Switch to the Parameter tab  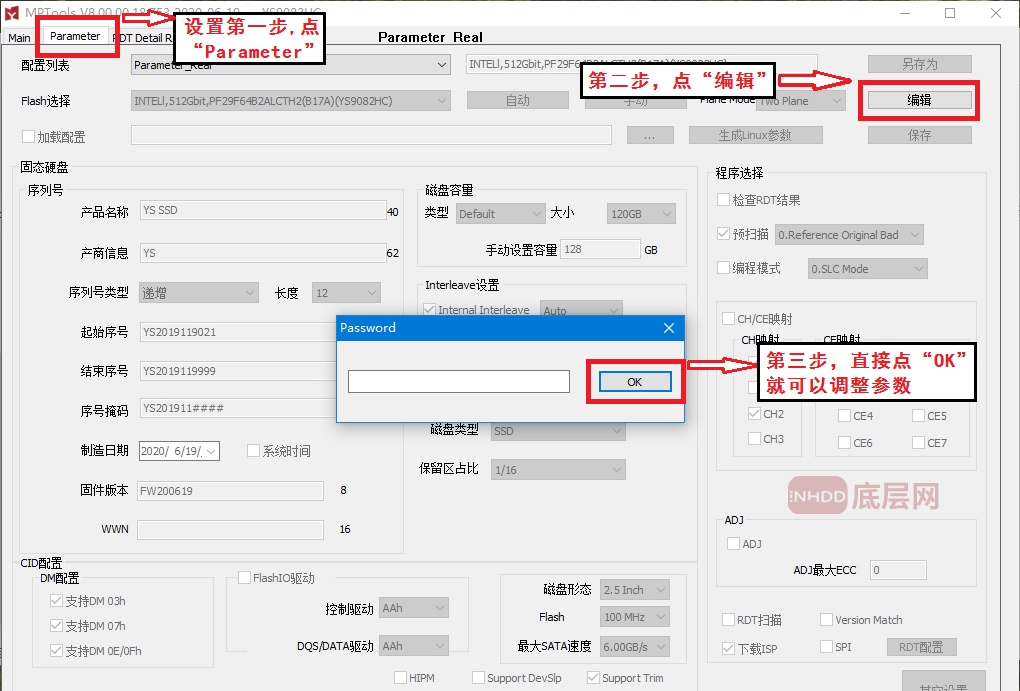point(75,36)
